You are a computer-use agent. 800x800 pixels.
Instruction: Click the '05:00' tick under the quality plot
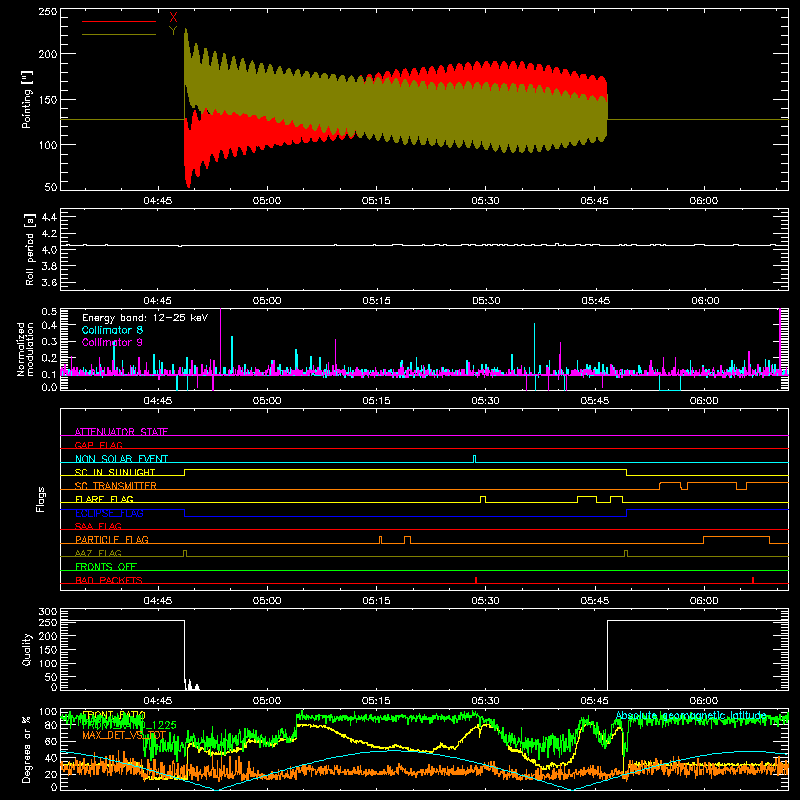coord(267,701)
